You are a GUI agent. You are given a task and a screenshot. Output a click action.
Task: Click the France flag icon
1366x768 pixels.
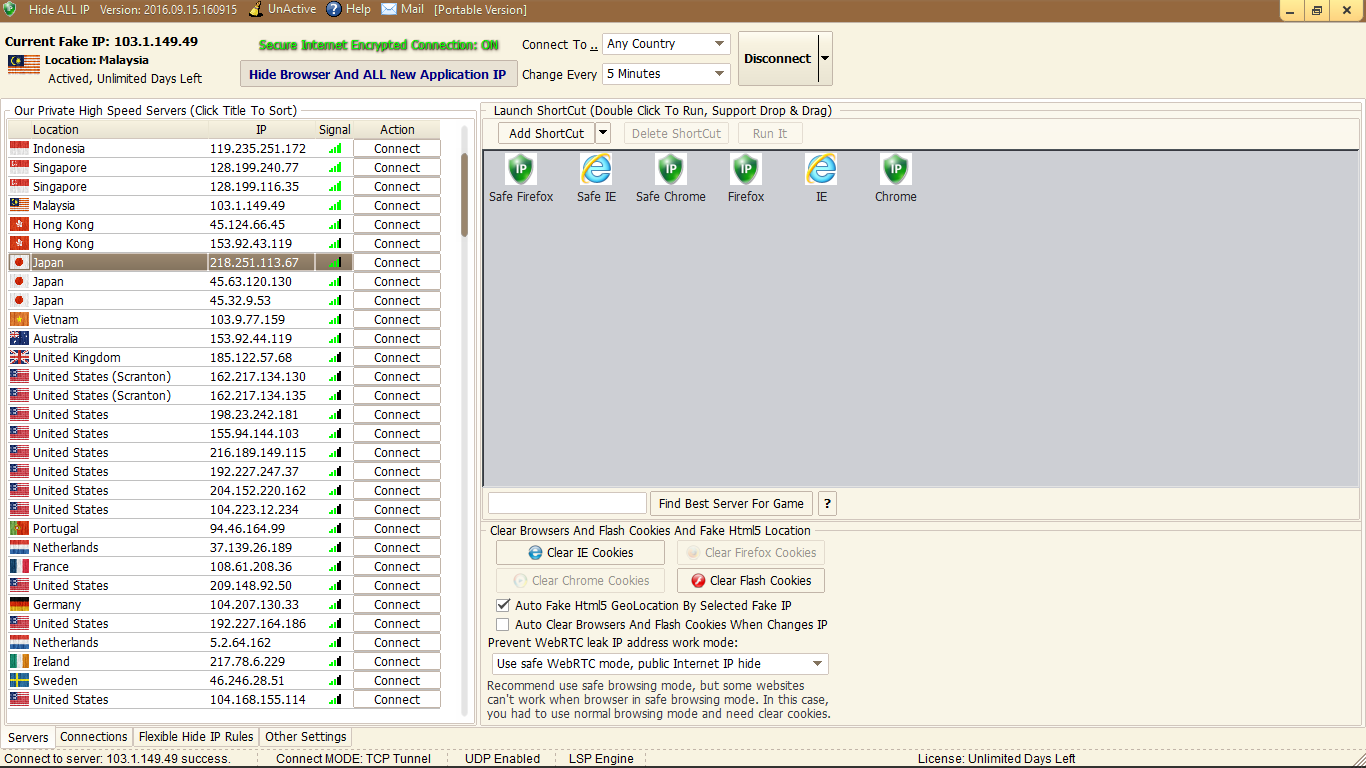click(19, 566)
